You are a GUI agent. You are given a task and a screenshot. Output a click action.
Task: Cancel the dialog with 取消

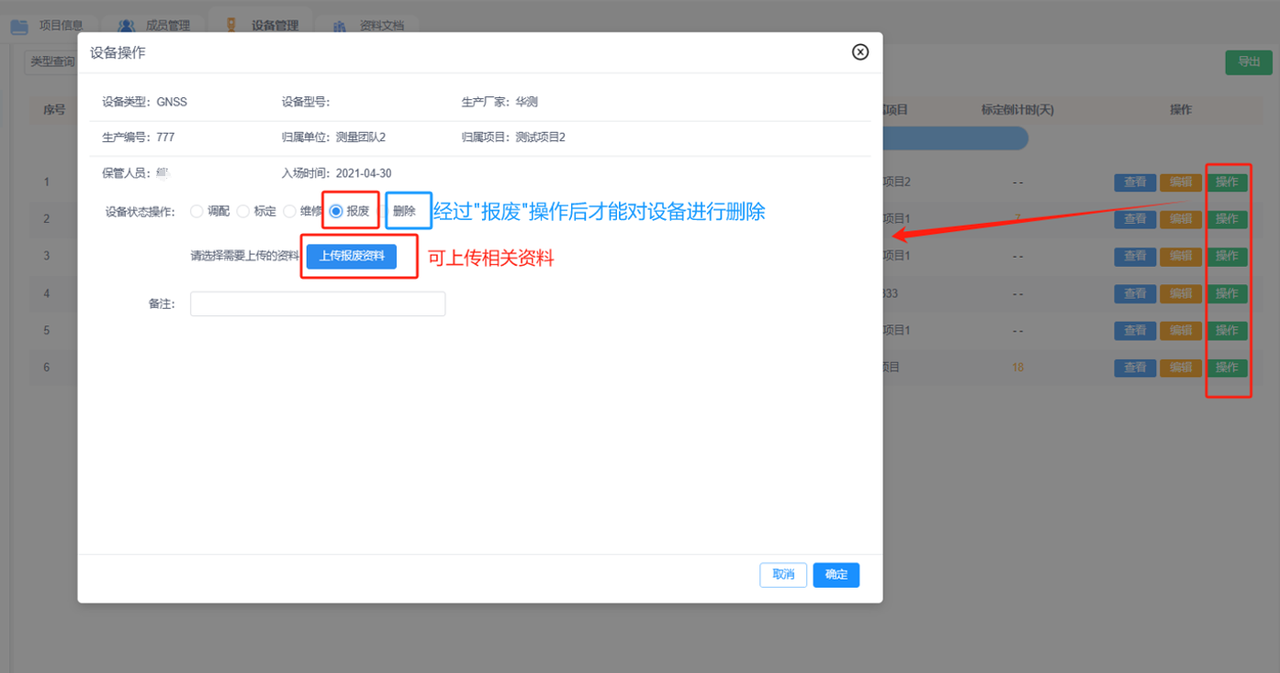[783, 574]
